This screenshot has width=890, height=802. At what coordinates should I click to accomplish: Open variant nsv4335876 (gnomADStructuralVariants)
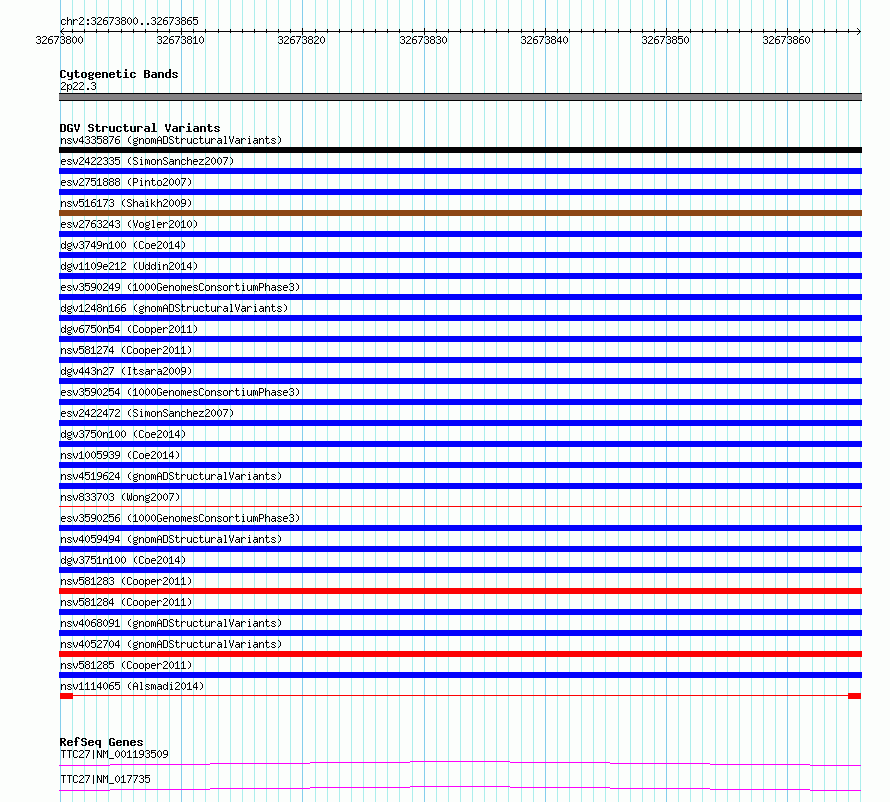coord(171,140)
